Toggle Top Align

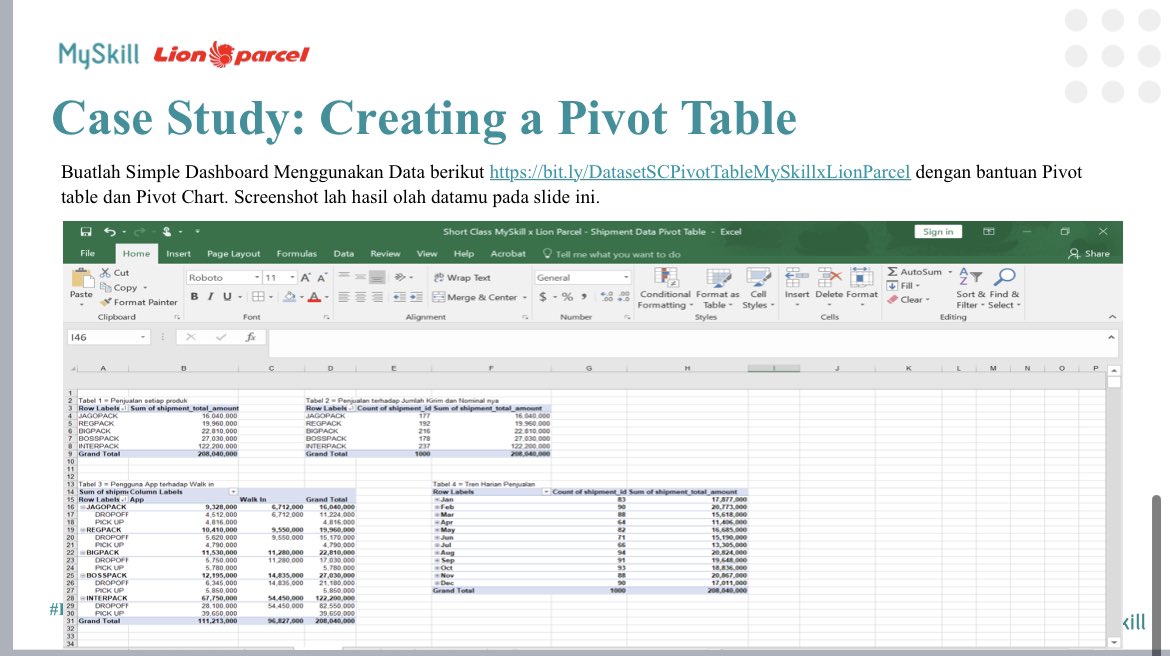[x=344, y=277]
